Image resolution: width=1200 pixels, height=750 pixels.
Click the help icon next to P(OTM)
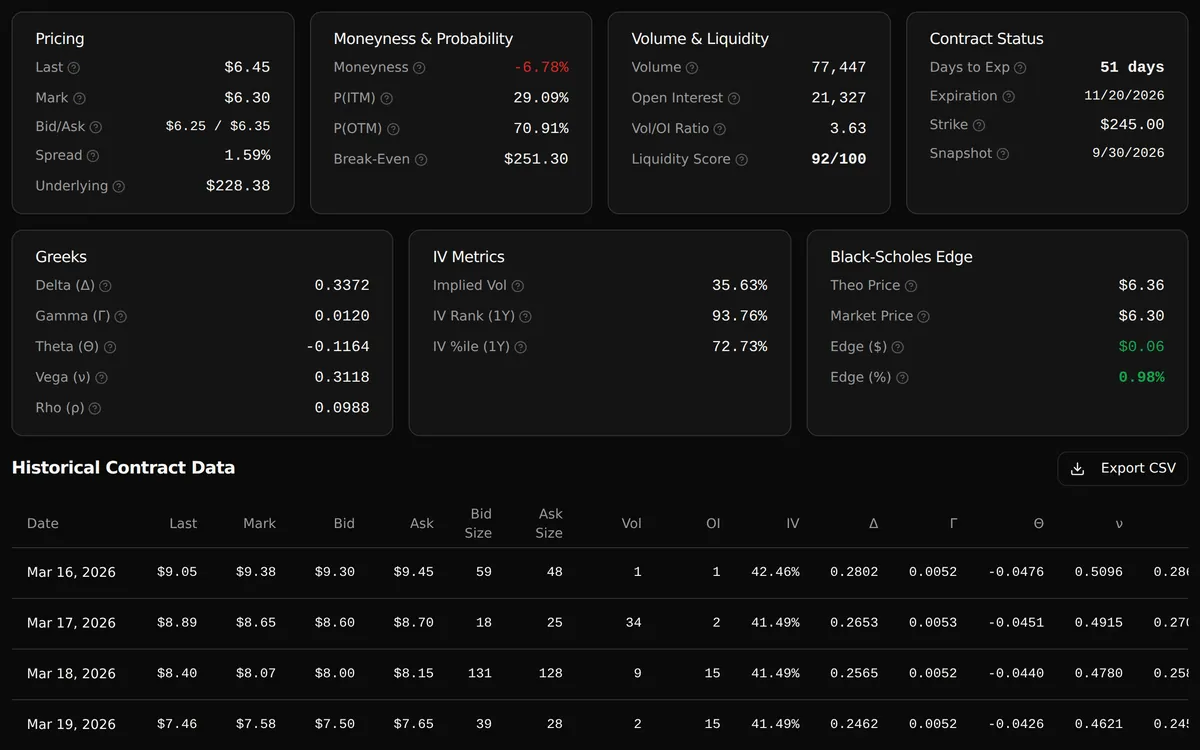(393, 129)
